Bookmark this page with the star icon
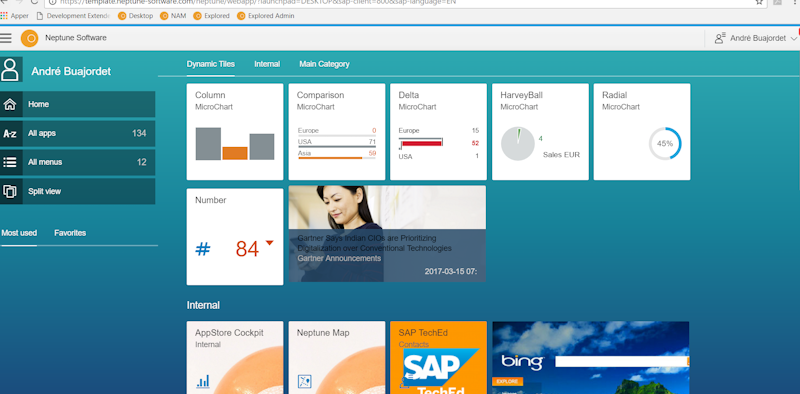Screen dimensions: 800x394 [x=759, y=2]
